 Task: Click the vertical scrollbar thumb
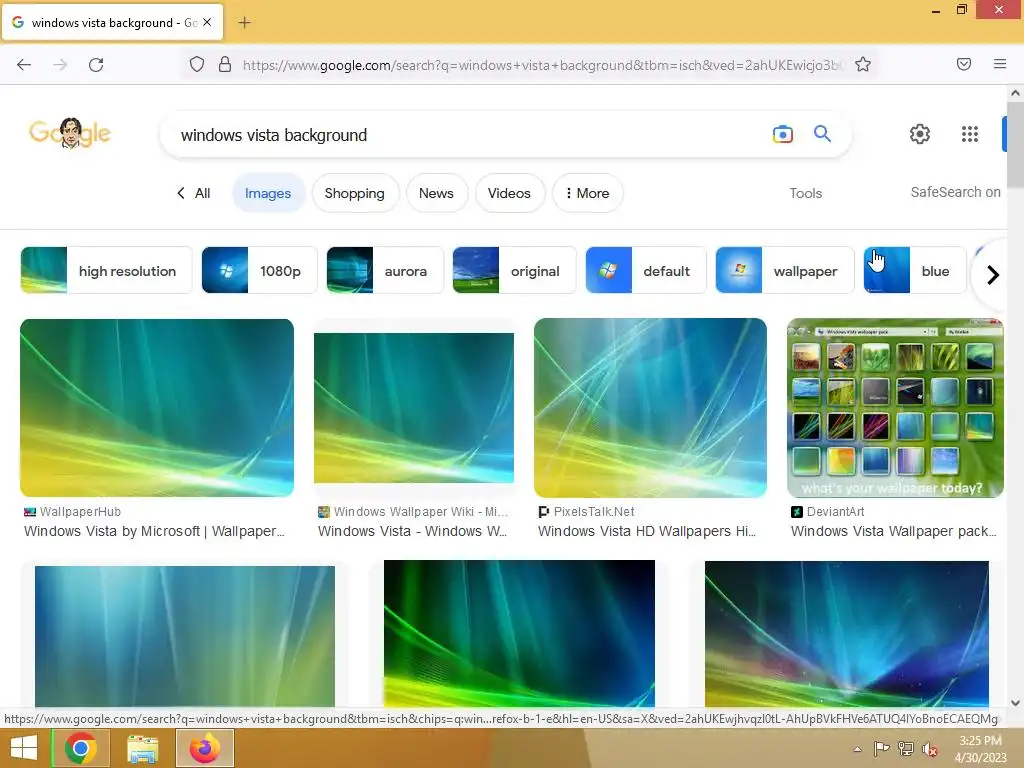1015,144
